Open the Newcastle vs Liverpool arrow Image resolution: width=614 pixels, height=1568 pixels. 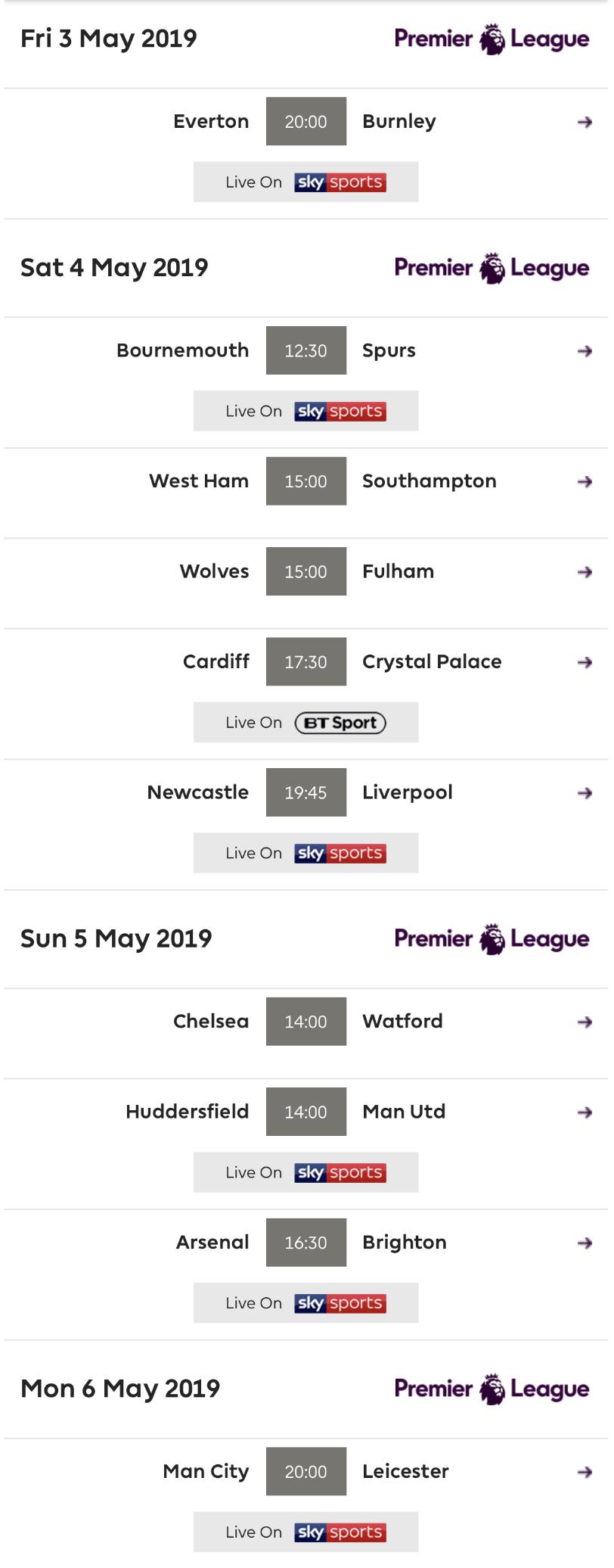pyautogui.click(x=585, y=793)
